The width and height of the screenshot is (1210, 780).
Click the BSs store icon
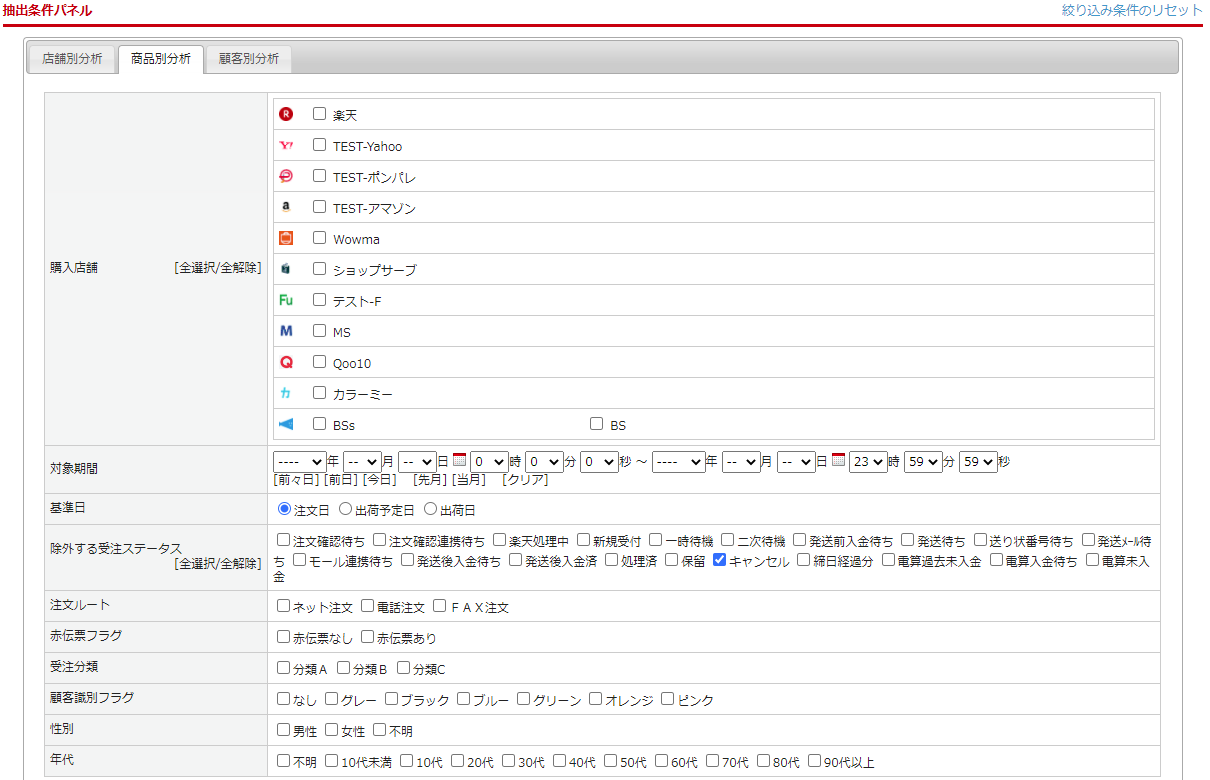[286, 424]
